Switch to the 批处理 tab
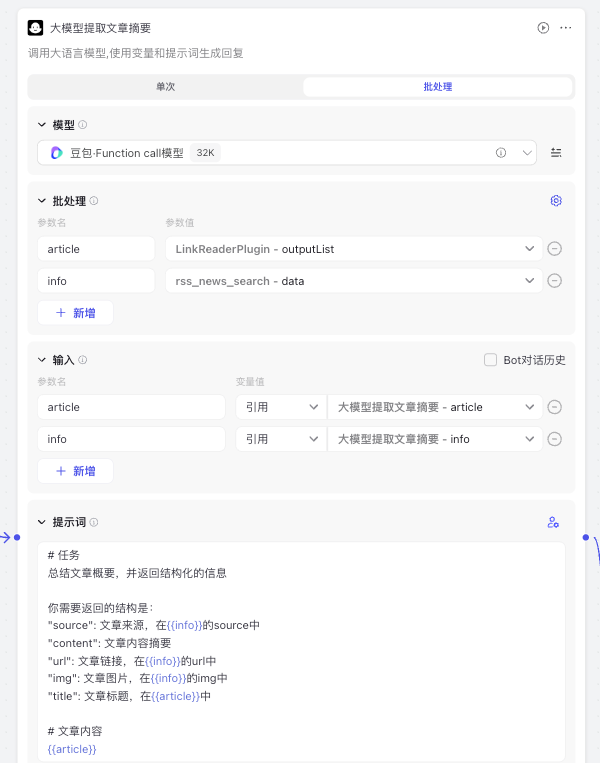The height and width of the screenshot is (763, 600). click(x=437, y=87)
